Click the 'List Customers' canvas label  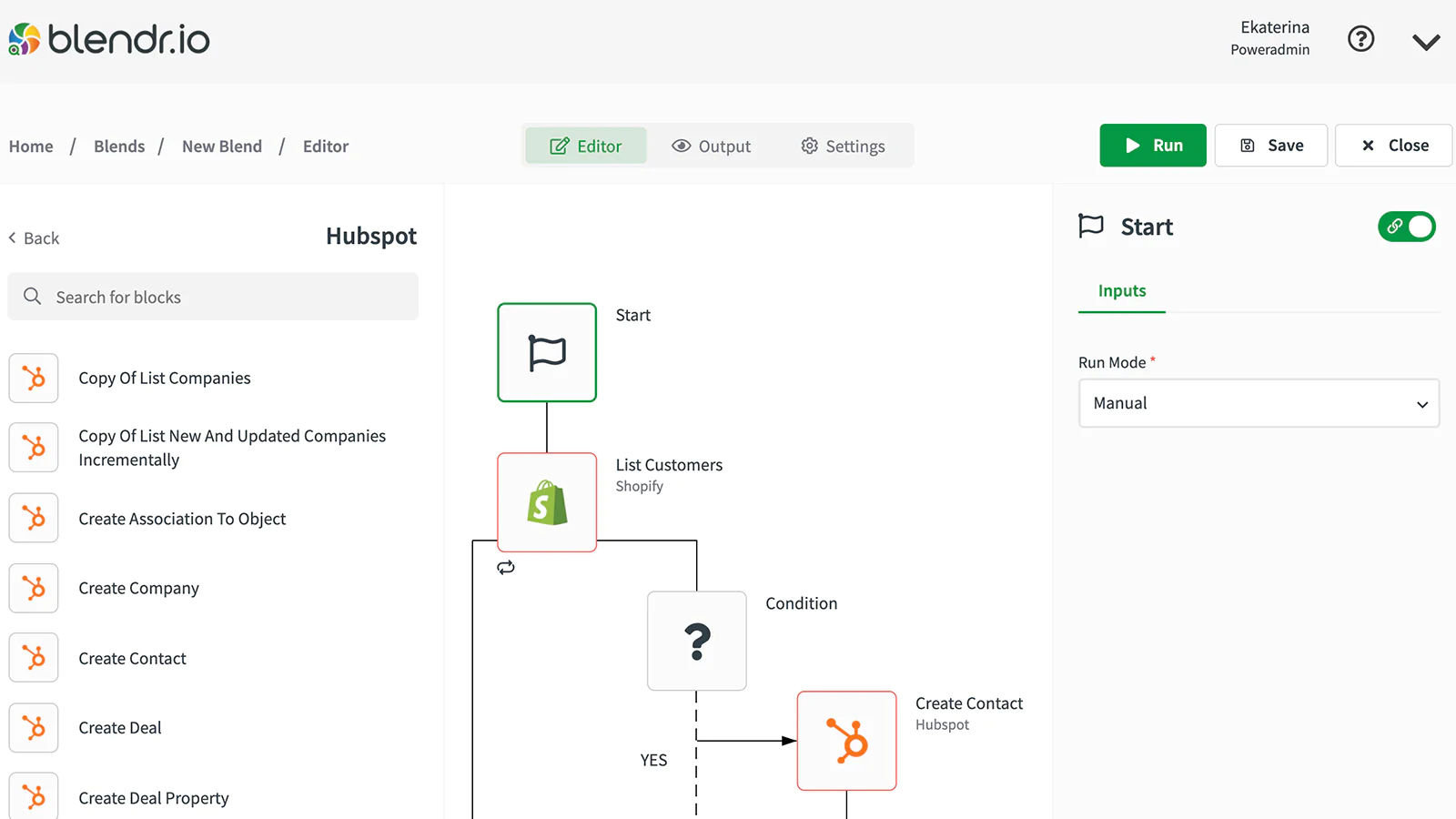tap(669, 465)
